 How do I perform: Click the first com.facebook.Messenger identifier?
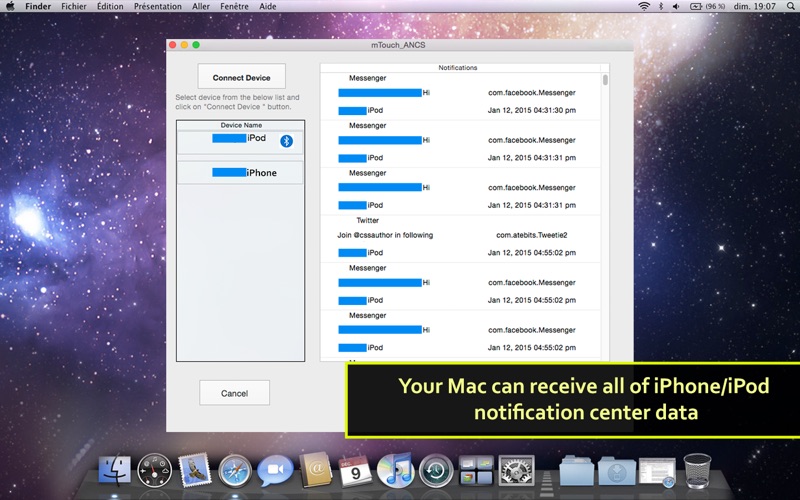click(x=532, y=93)
